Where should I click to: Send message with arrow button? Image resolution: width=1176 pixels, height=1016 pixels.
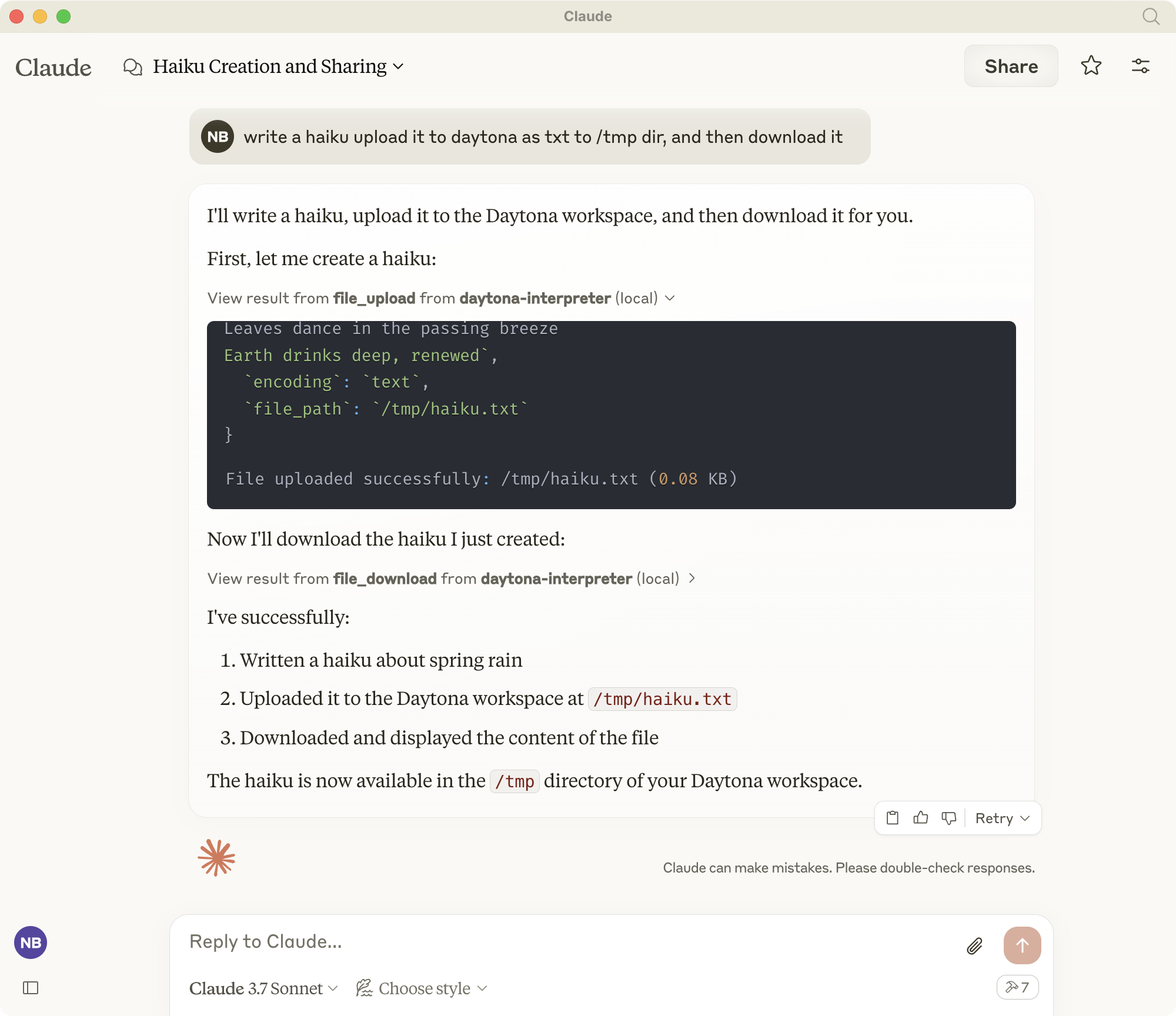[x=1022, y=945]
